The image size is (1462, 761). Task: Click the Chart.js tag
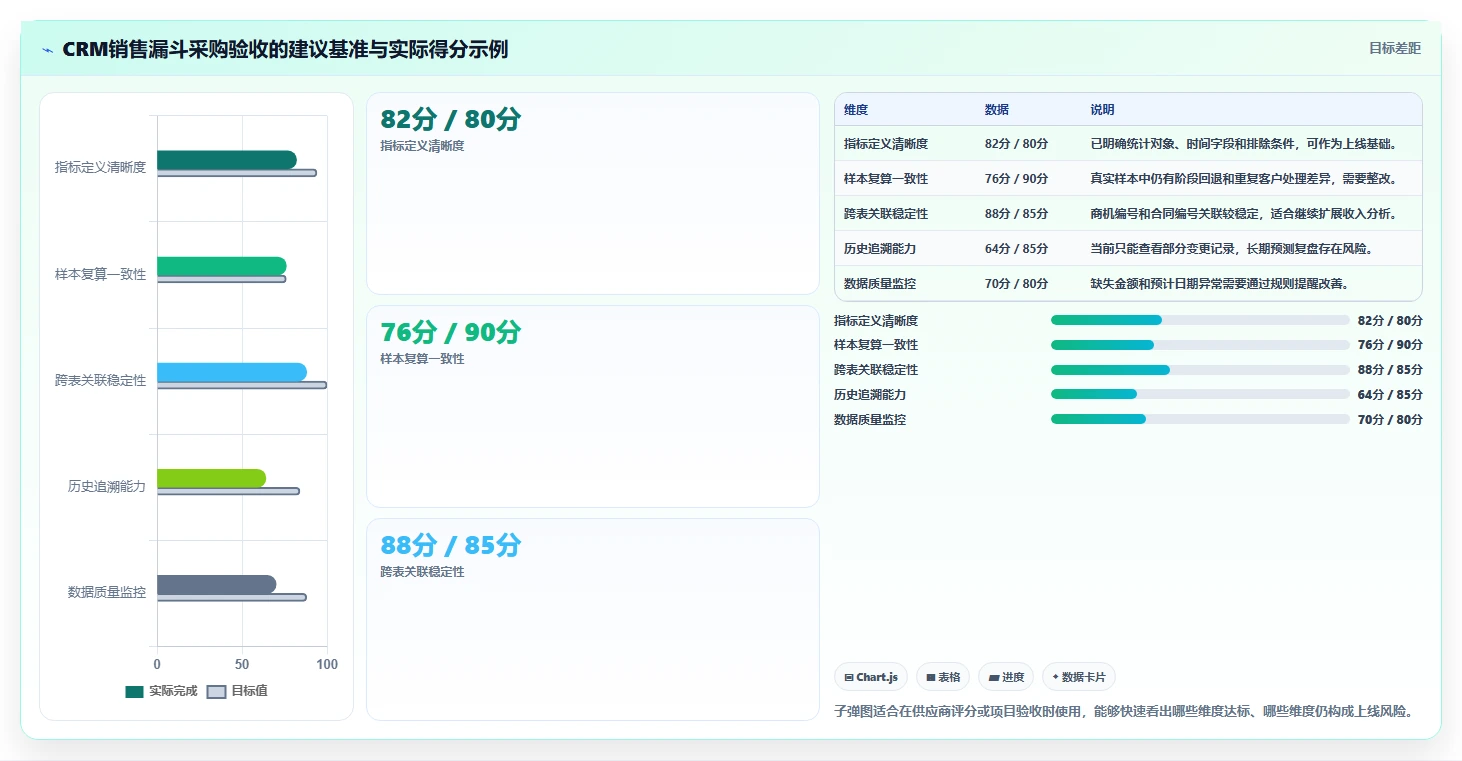pyautogui.click(x=871, y=677)
